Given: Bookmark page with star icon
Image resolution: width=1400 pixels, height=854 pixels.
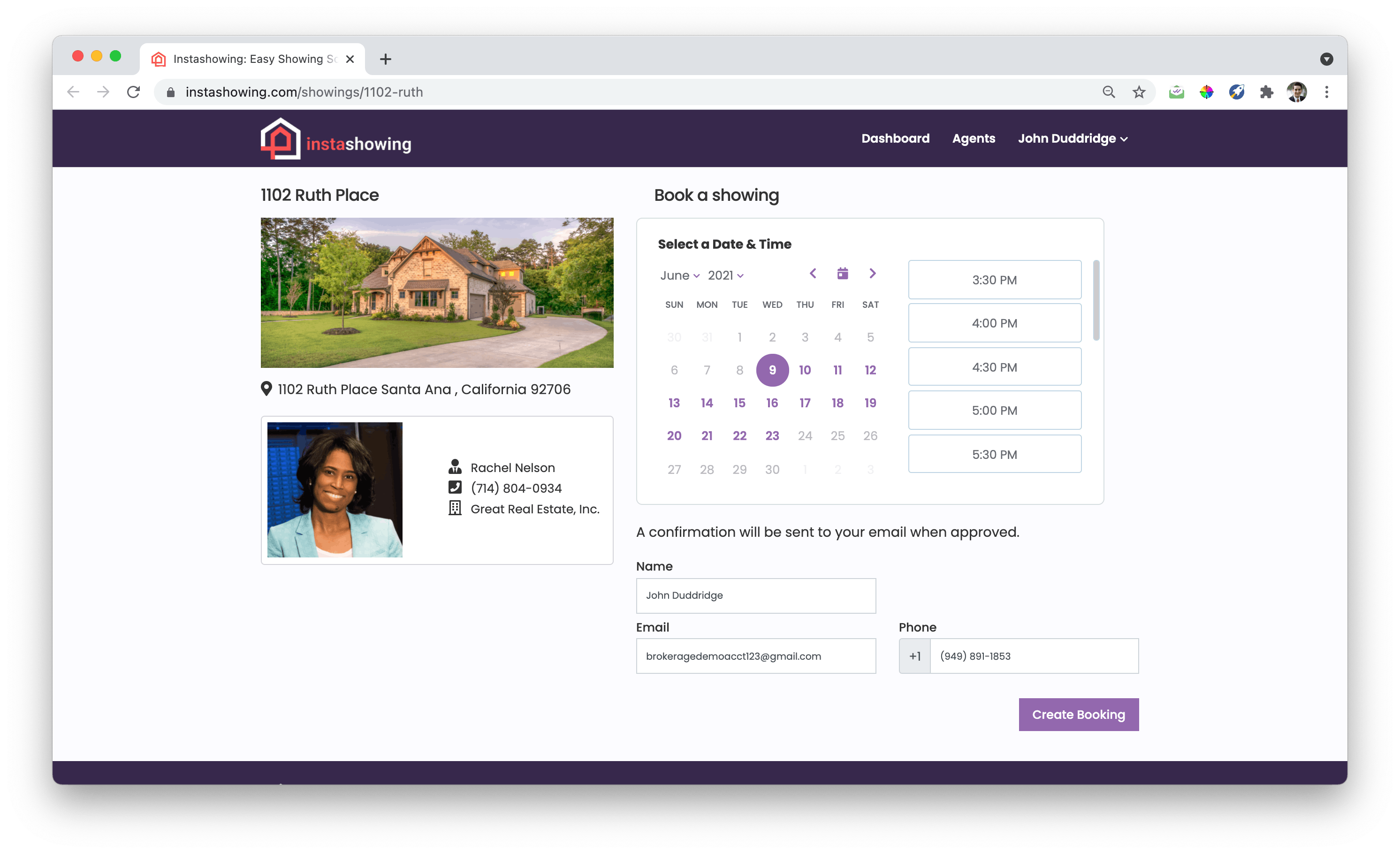Looking at the screenshot, I should 1139,92.
